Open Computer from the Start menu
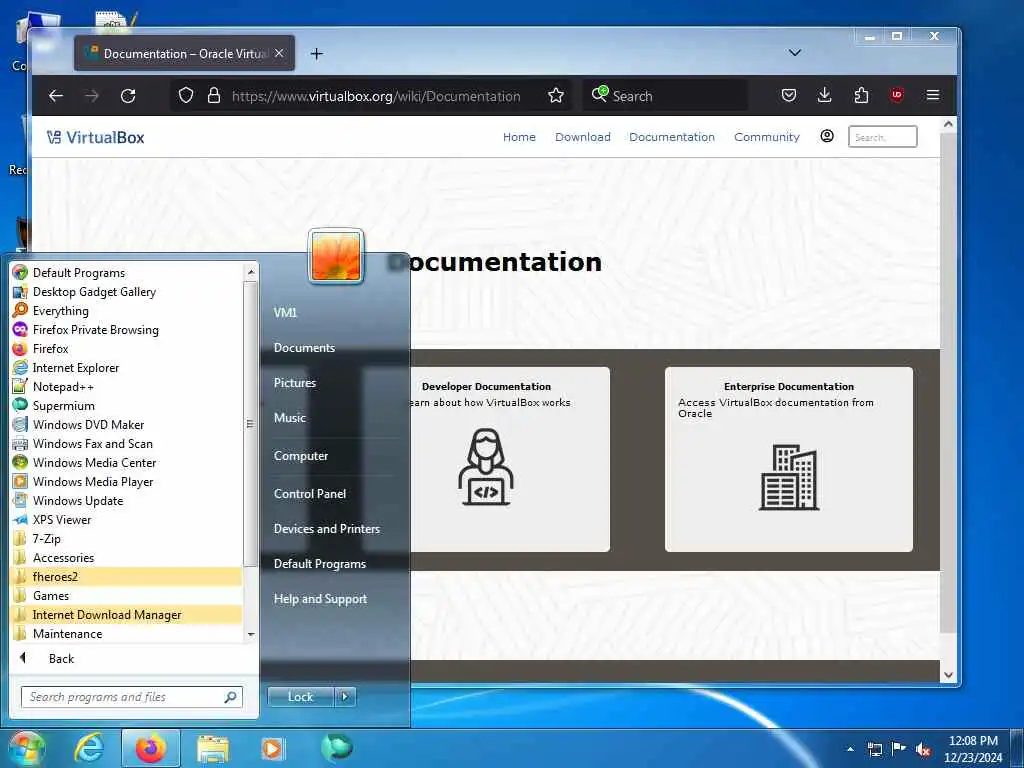Image resolution: width=1024 pixels, height=768 pixels. [300, 456]
